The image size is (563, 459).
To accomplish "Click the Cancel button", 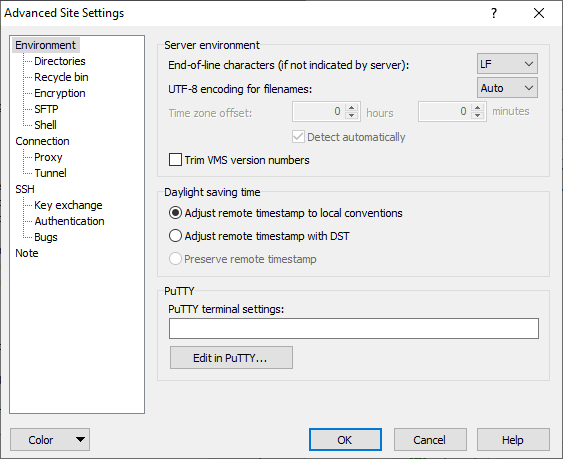I will tap(430, 439).
